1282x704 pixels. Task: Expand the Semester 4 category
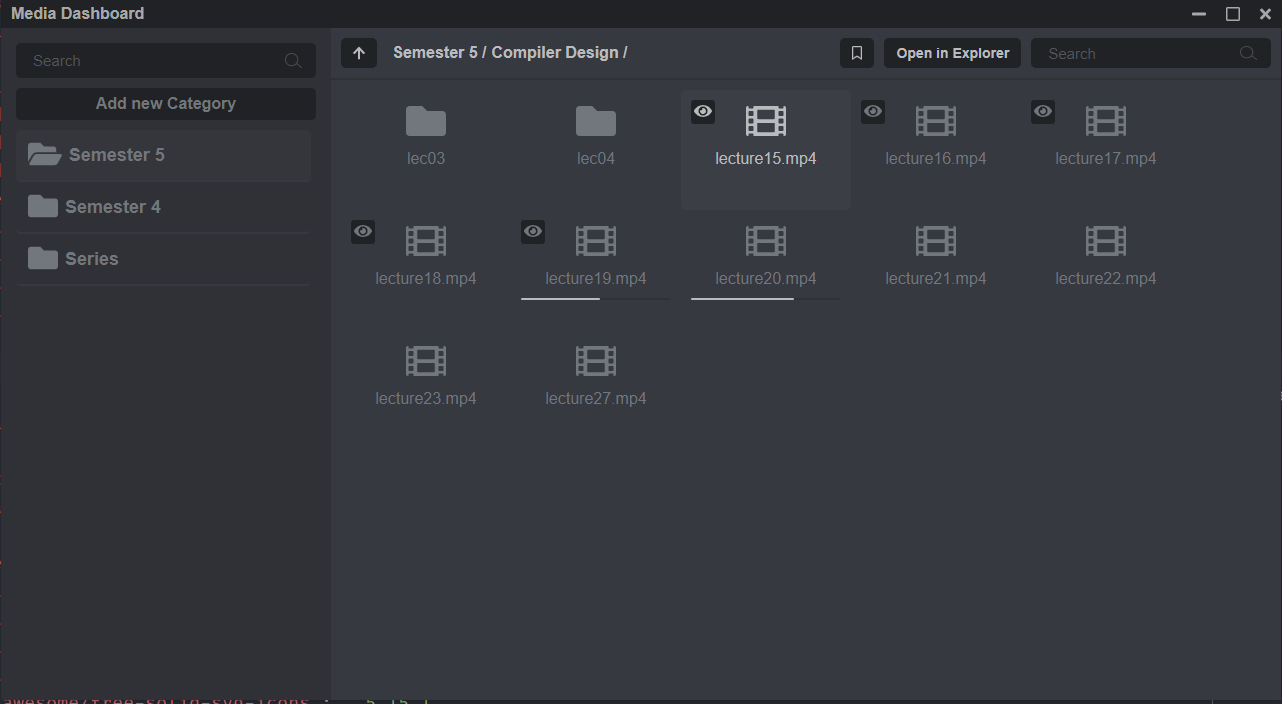pos(112,207)
